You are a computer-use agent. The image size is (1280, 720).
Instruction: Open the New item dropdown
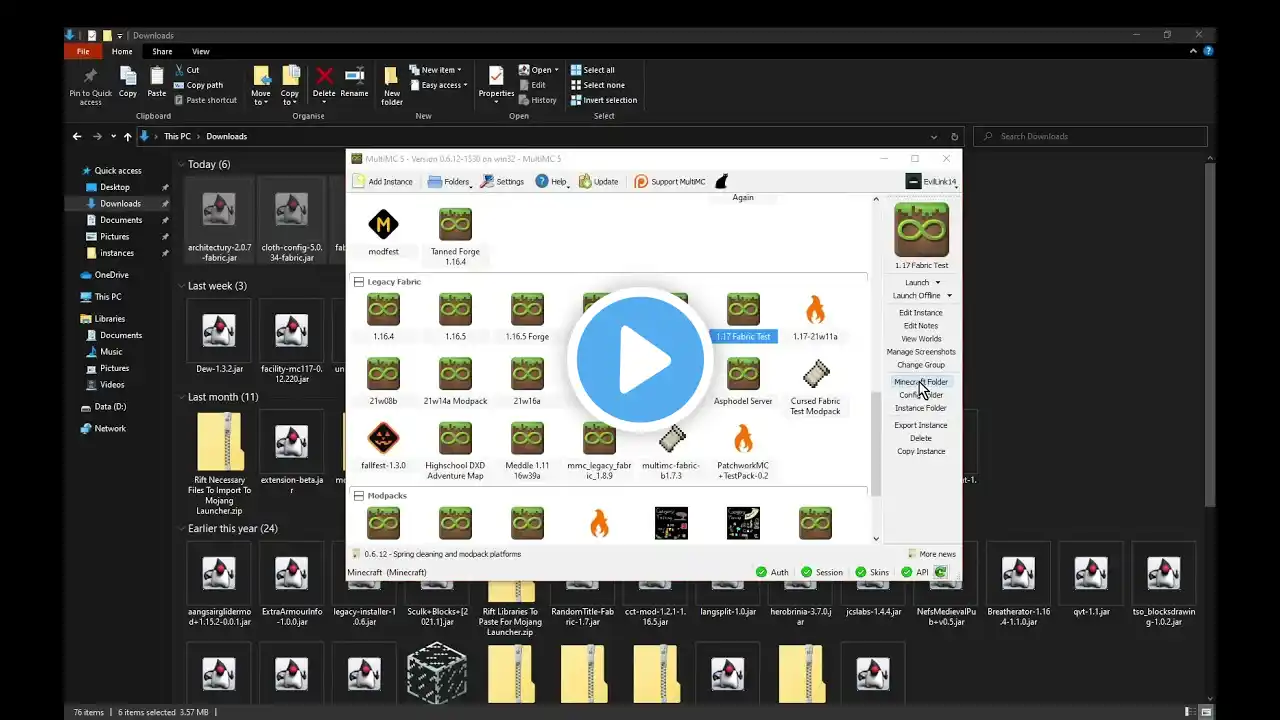436,70
